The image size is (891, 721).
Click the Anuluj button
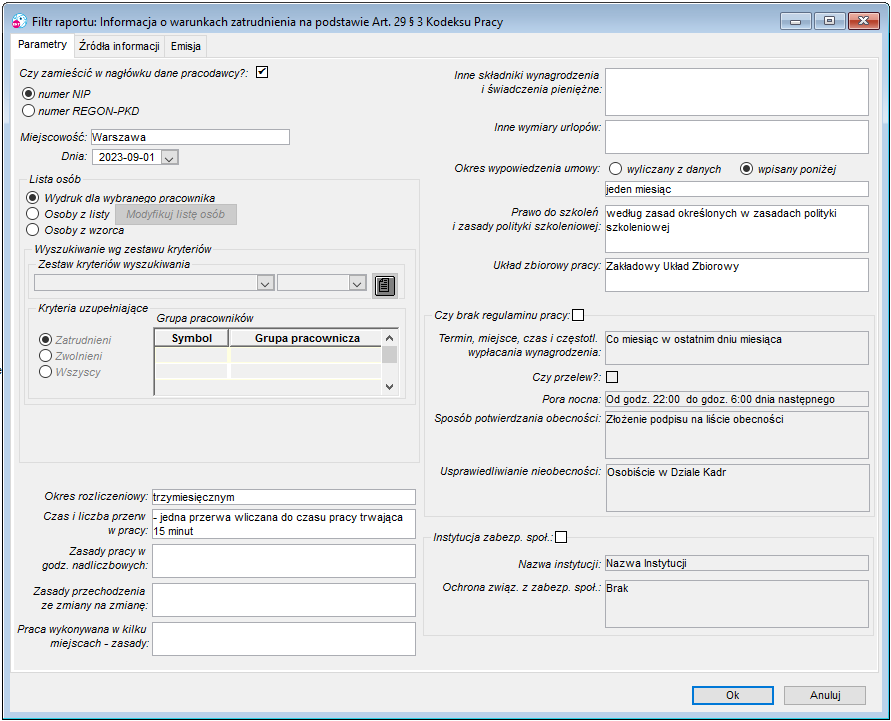click(825, 695)
